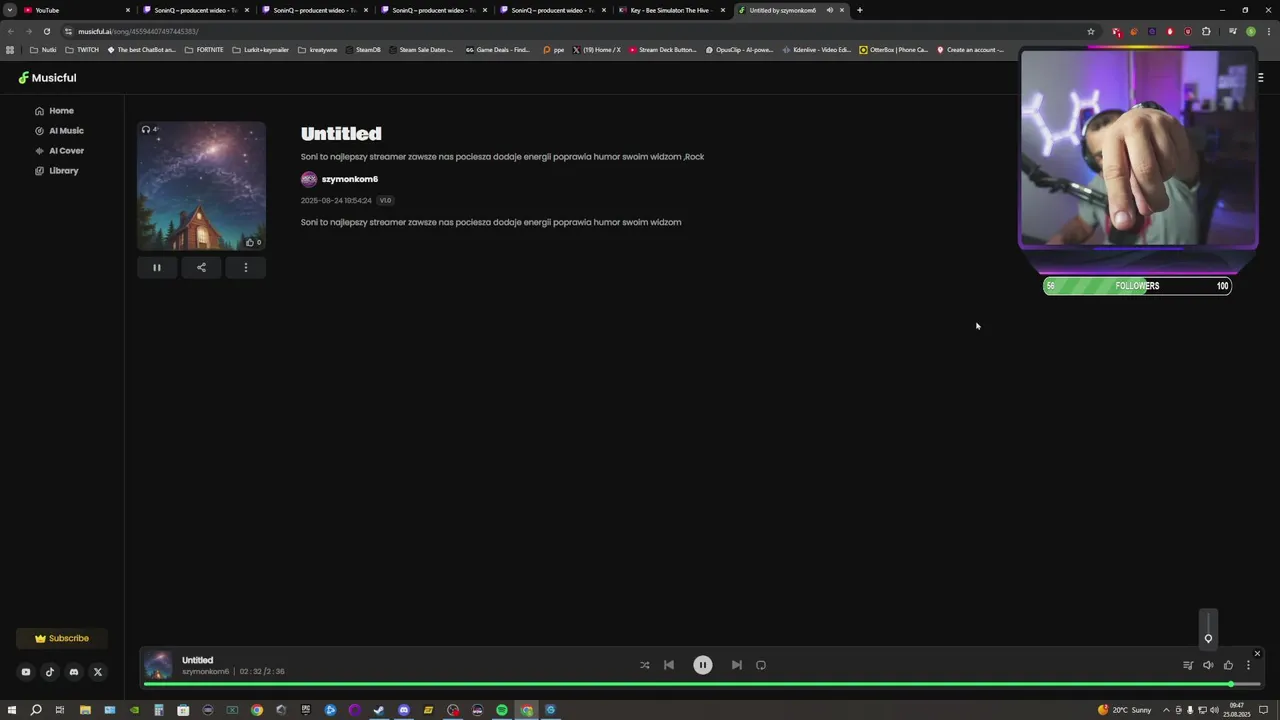Toggle shuffle in the bottom player
1280x720 pixels.
[644, 665]
